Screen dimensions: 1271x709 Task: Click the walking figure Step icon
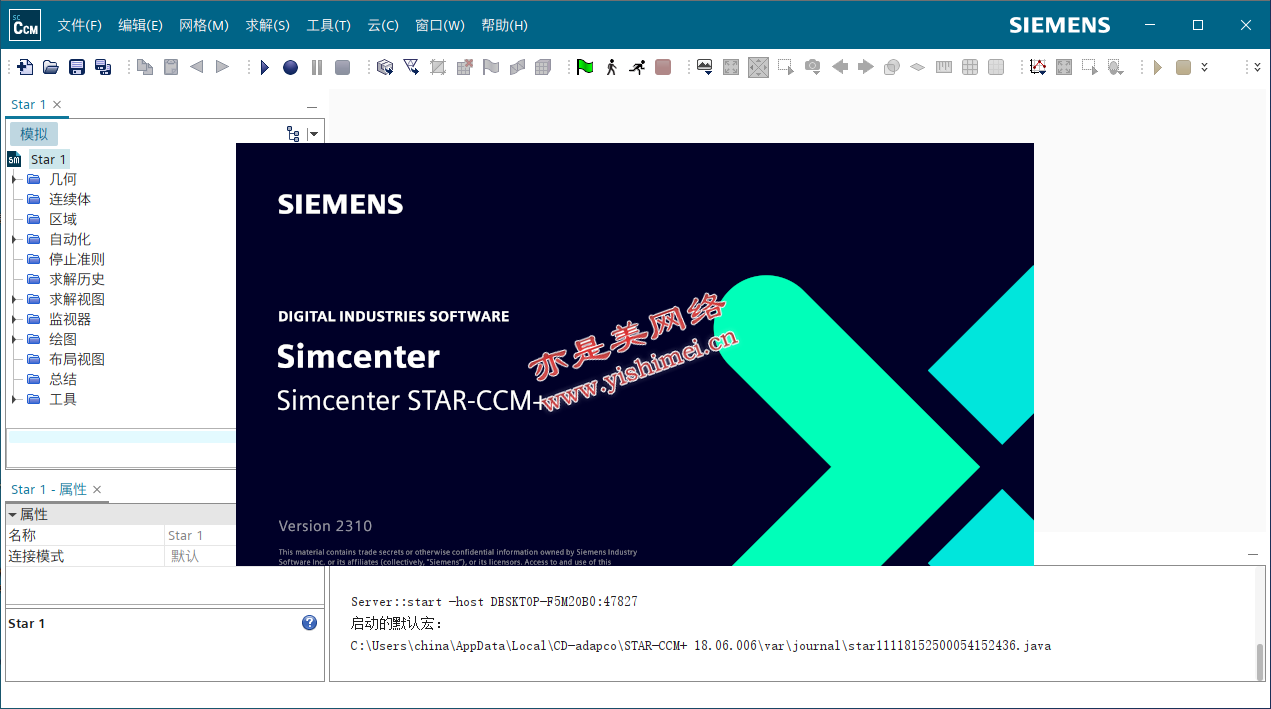pyautogui.click(x=611, y=67)
